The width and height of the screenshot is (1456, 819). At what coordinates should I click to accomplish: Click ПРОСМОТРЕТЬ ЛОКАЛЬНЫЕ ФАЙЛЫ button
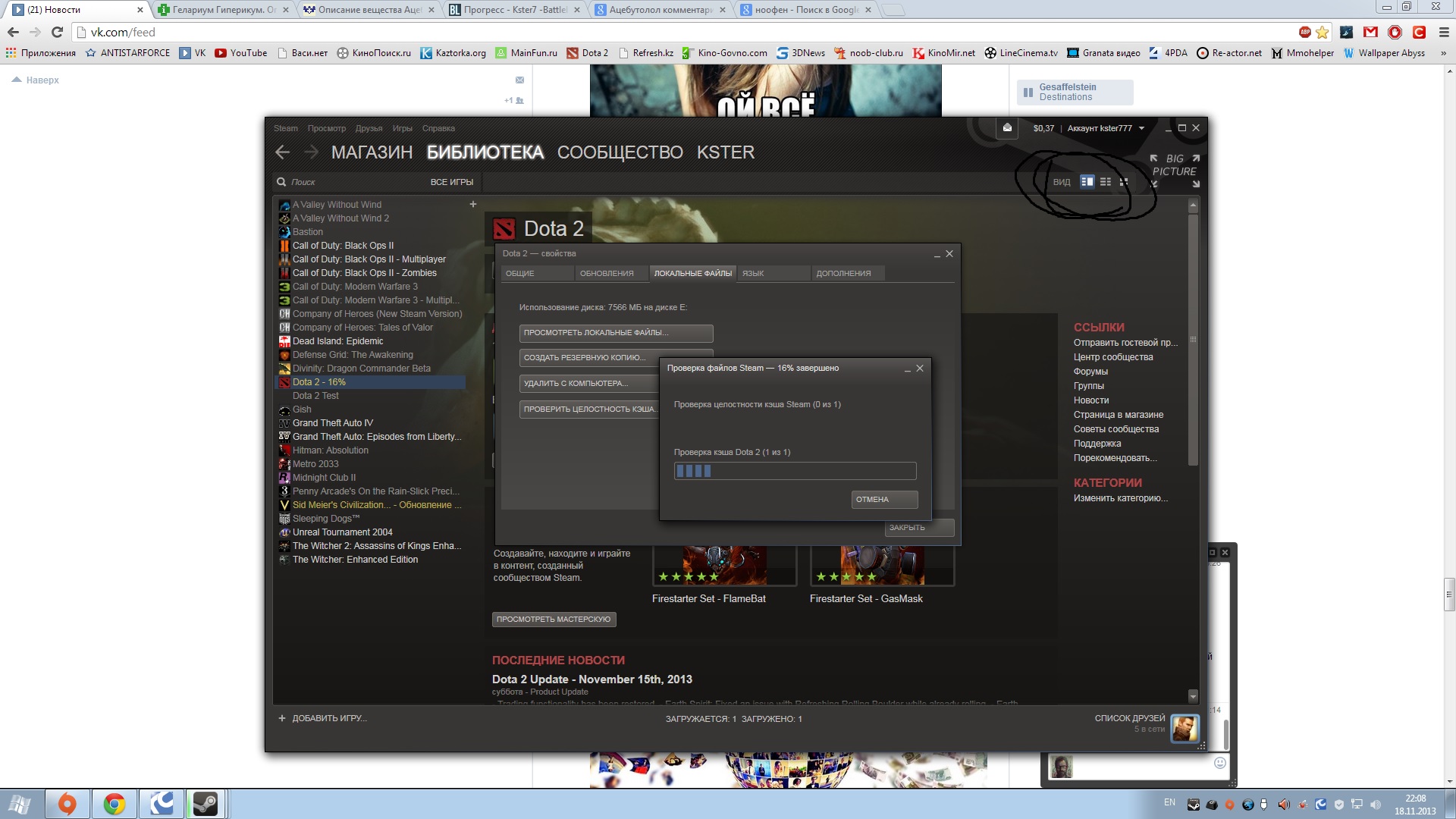pos(616,333)
